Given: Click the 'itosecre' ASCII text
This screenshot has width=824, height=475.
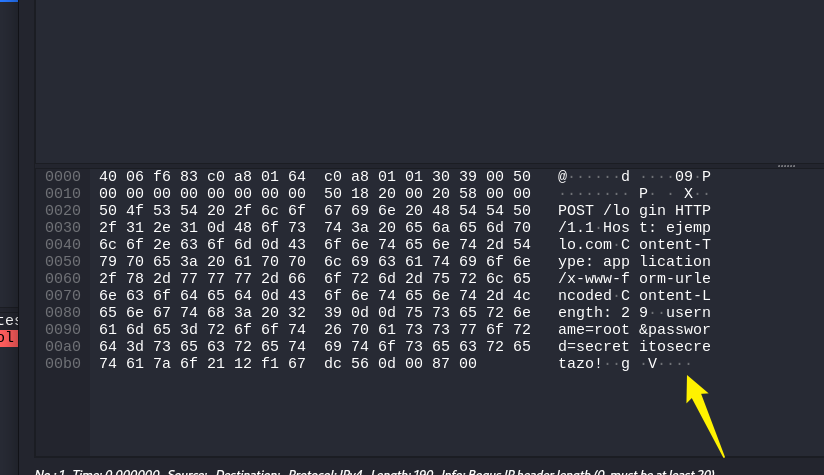Looking at the screenshot, I should 675,347.
